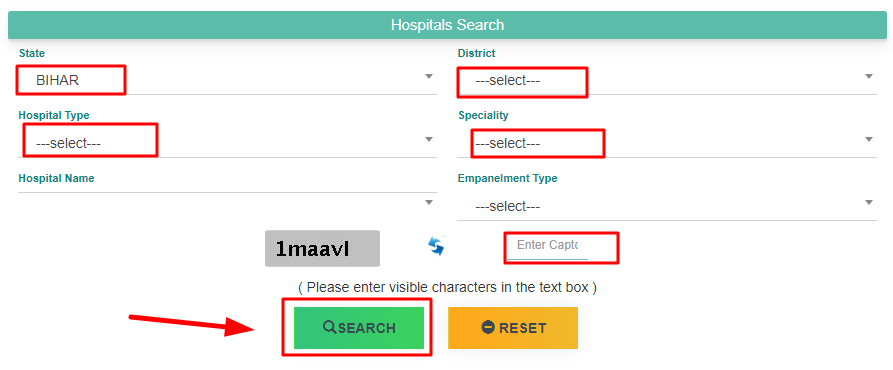Select the BIHAR state value
This screenshot has width=893, height=370.
tap(58, 81)
